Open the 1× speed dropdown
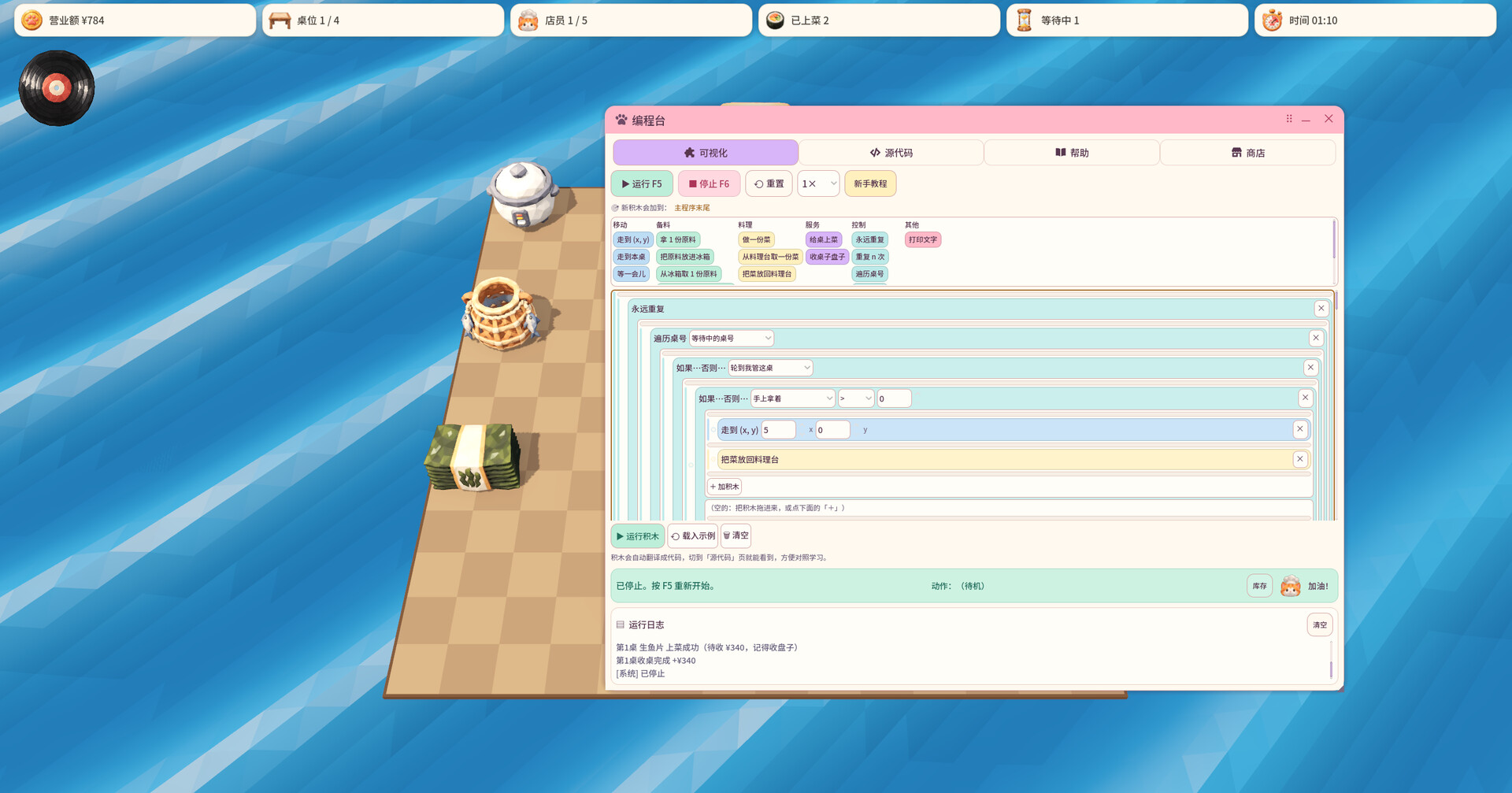This screenshot has width=1512, height=793. 818,183
